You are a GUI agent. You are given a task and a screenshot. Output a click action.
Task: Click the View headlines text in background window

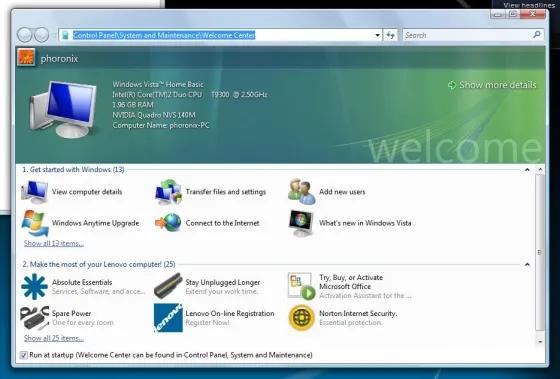coord(529,5)
